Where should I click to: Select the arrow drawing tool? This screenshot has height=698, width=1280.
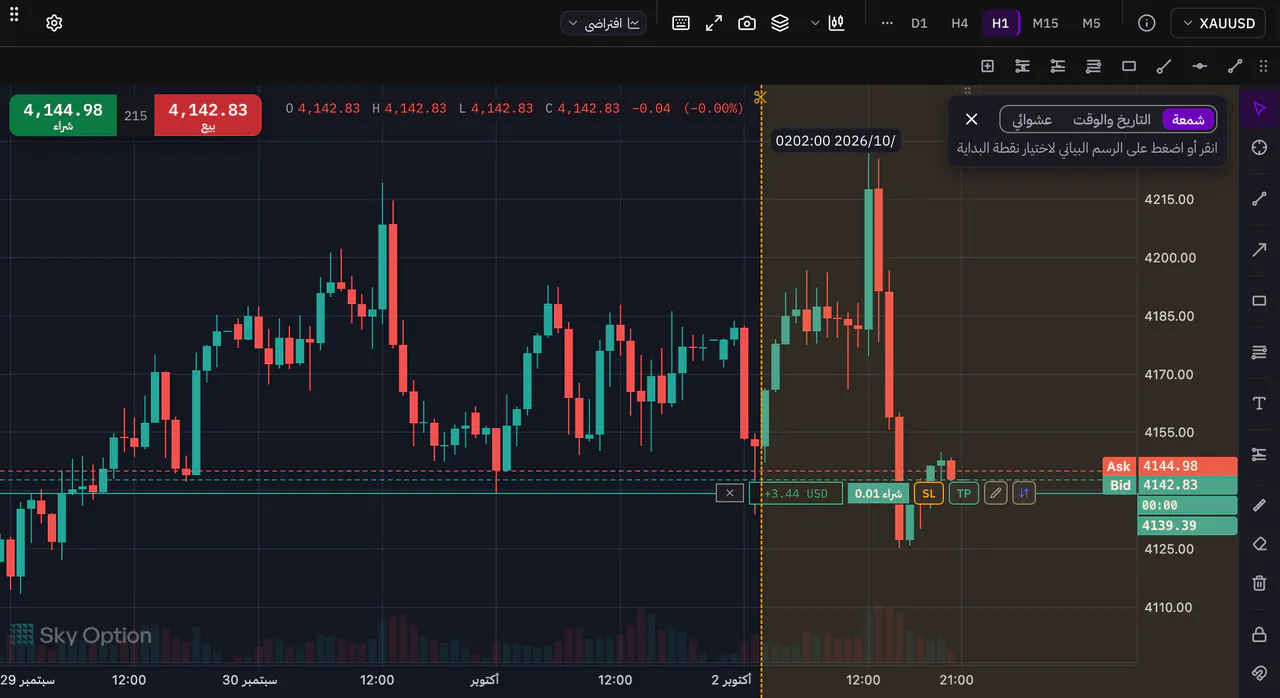(1259, 250)
